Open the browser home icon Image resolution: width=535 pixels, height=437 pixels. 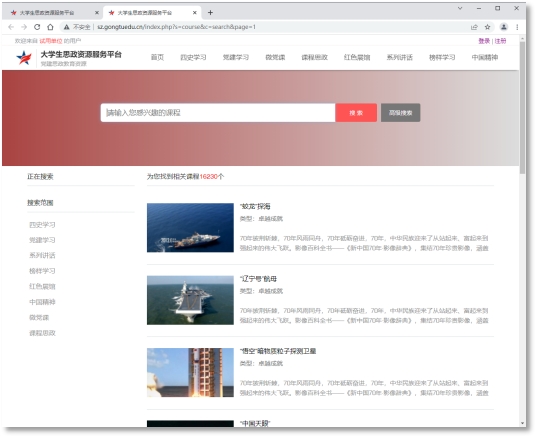point(50,27)
